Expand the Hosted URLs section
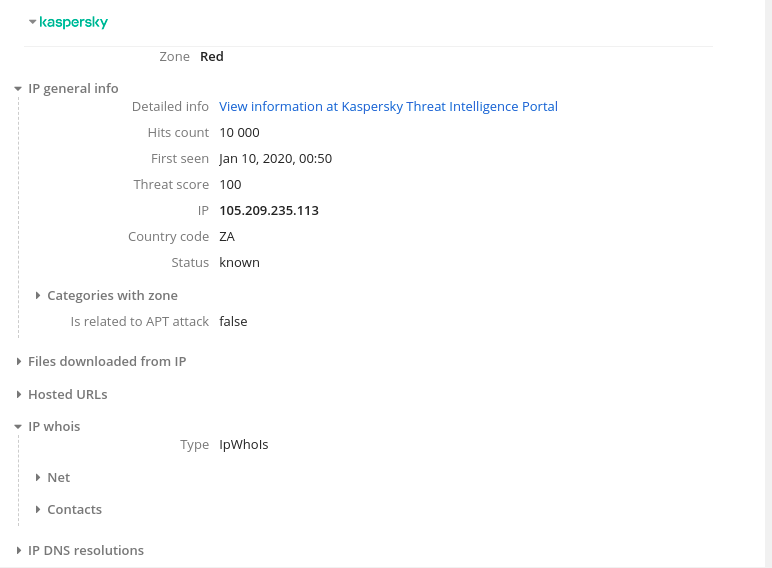 click(18, 395)
